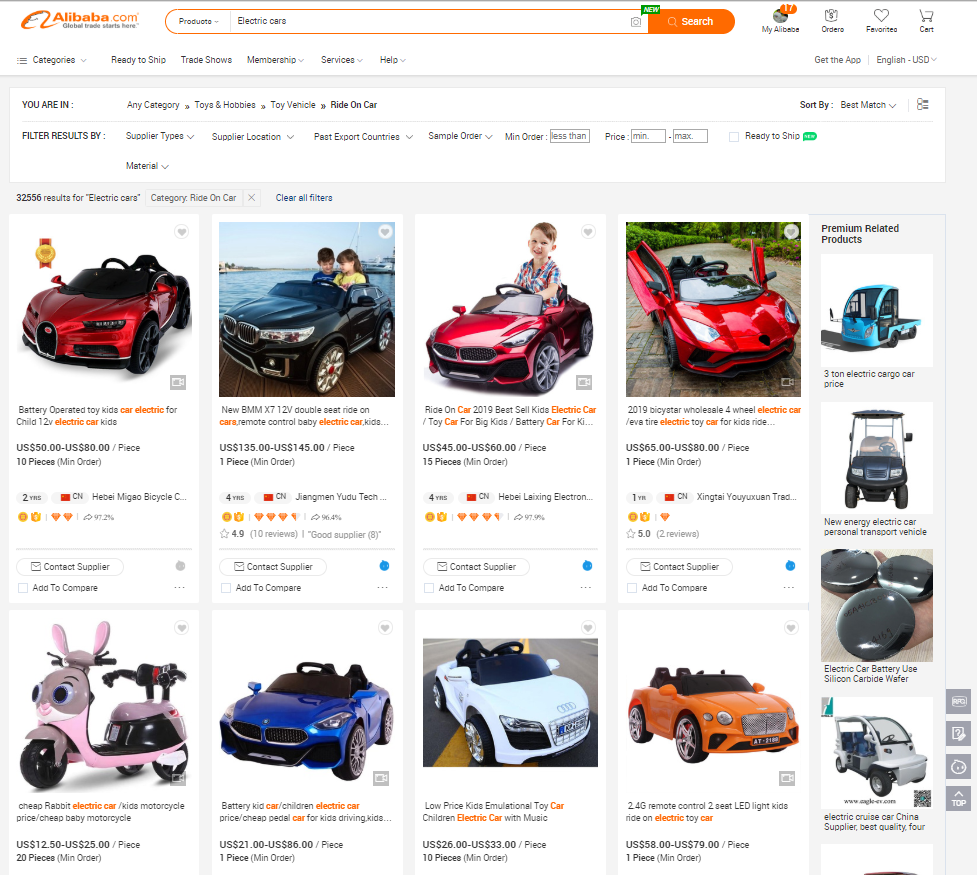Click the TOP scroll-to-top icon
The height and width of the screenshot is (875, 977).
click(958, 798)
